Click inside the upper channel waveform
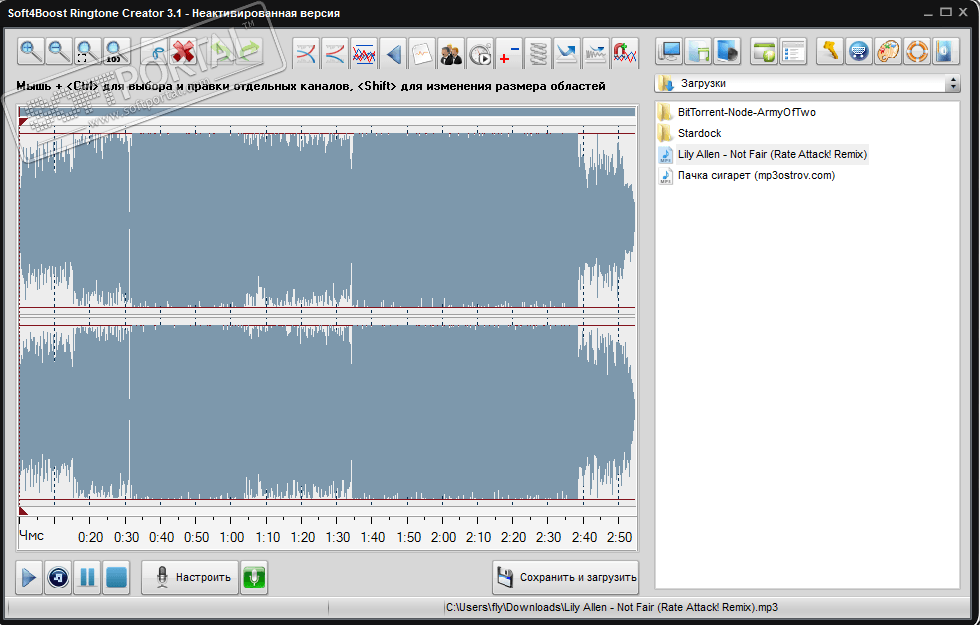Screen dimensions: 980x625 point(328,220)
